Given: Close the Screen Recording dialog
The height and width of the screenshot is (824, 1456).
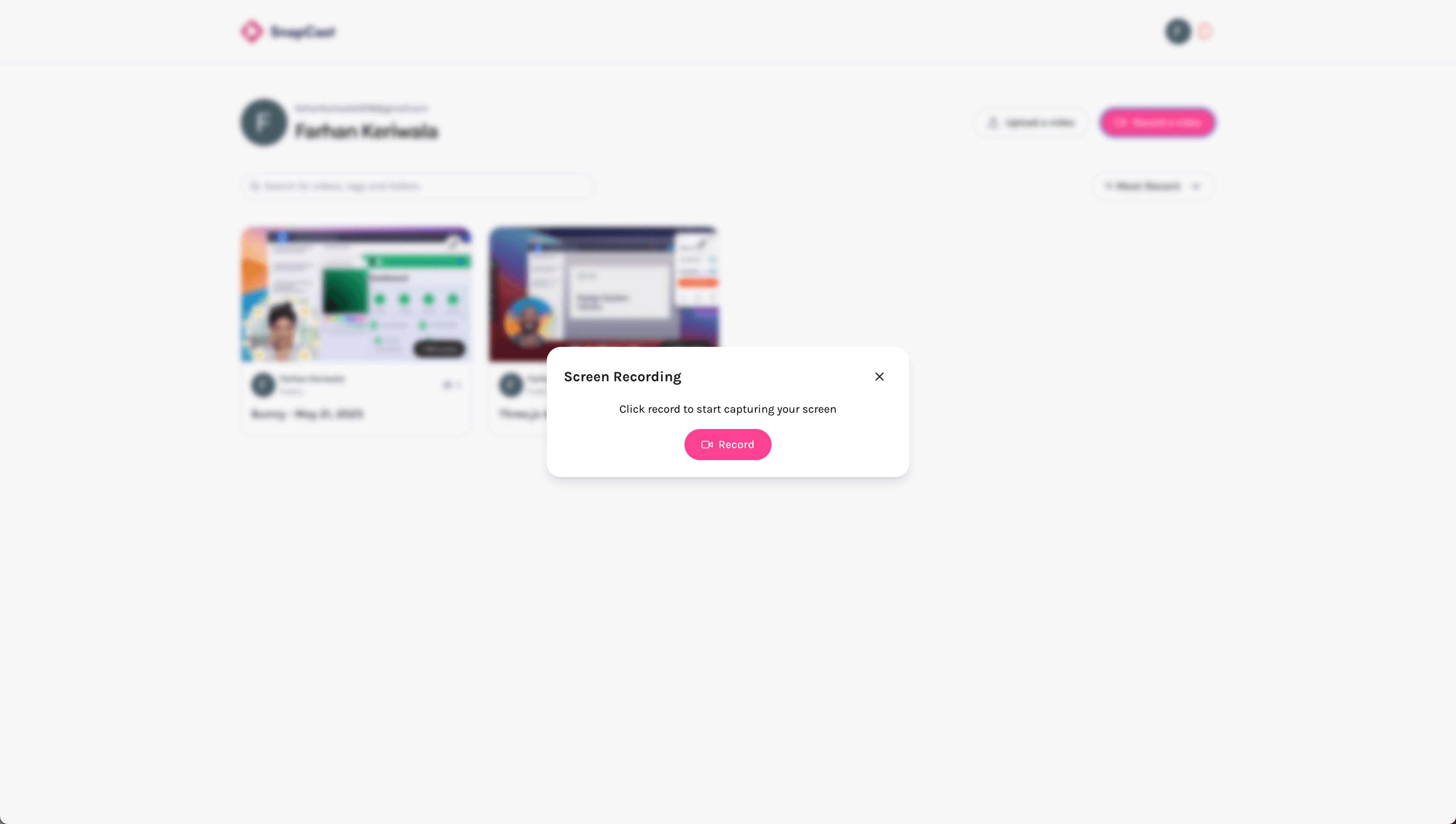Looking at the screenshot, I should click(879, 376).
